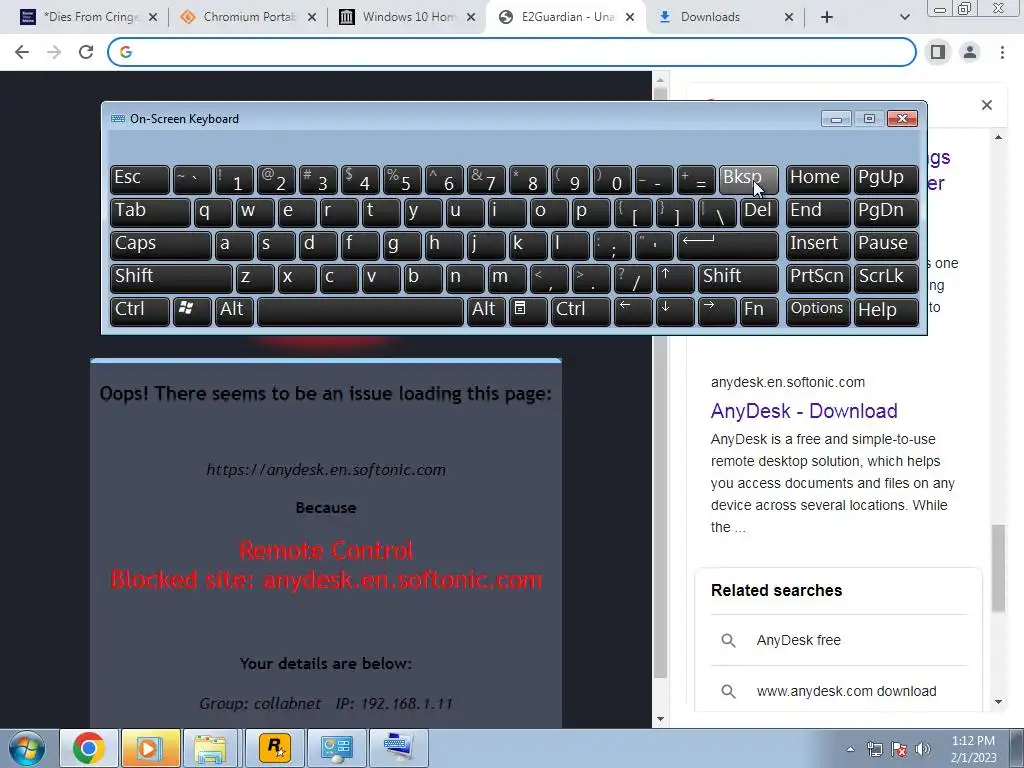The width and height of the screenshot is (1024, 768).
Task: Toggle the right Alt key on keyboard
Action: [x=486, y=312]
